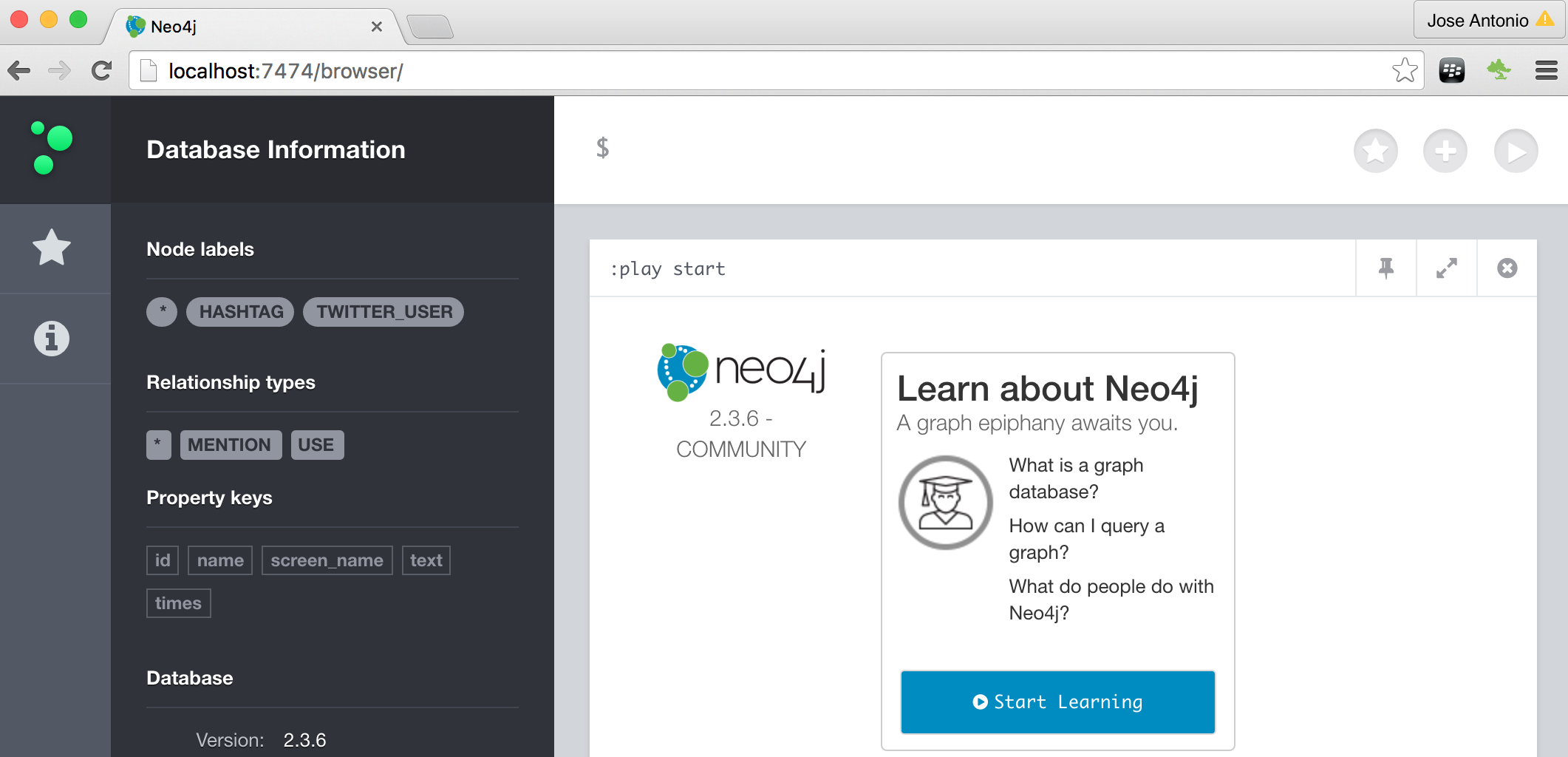This screenshot has width=1568, height=757.
Task: Click 'What do people do with Neo4j?' text
Action: click(x=1111, y=600)
